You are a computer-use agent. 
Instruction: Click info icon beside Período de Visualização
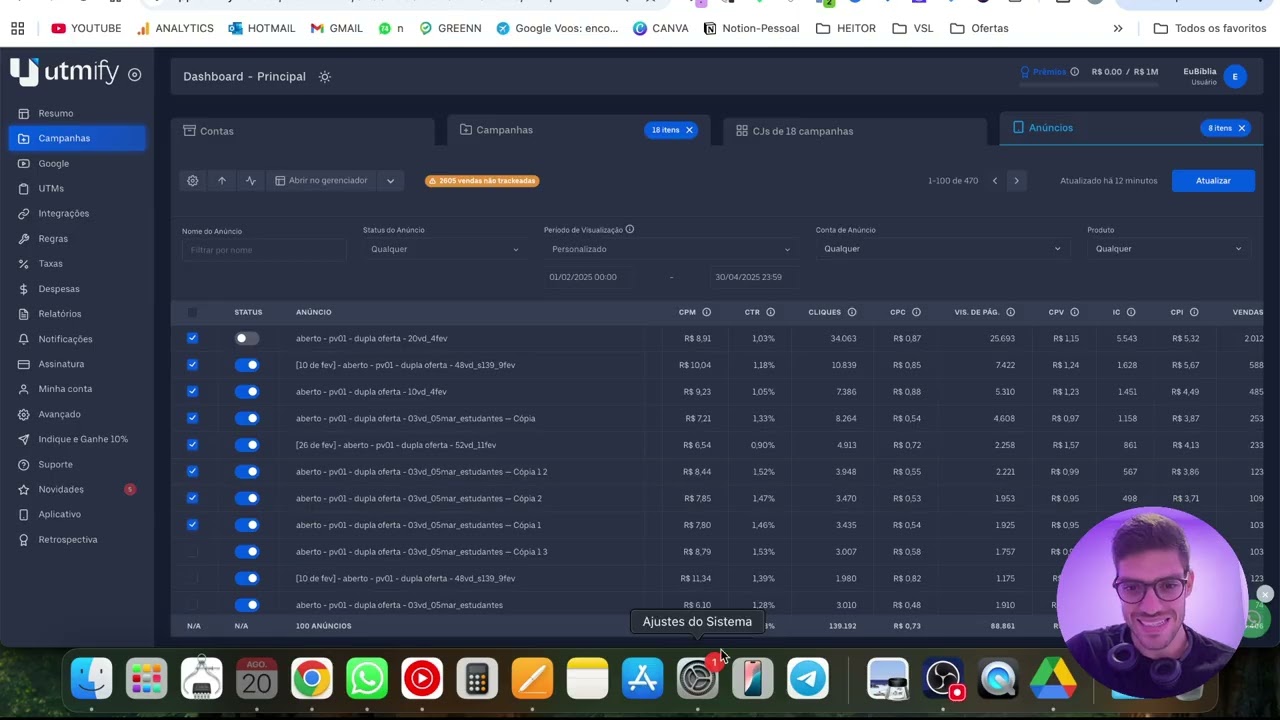click(629, 229)
